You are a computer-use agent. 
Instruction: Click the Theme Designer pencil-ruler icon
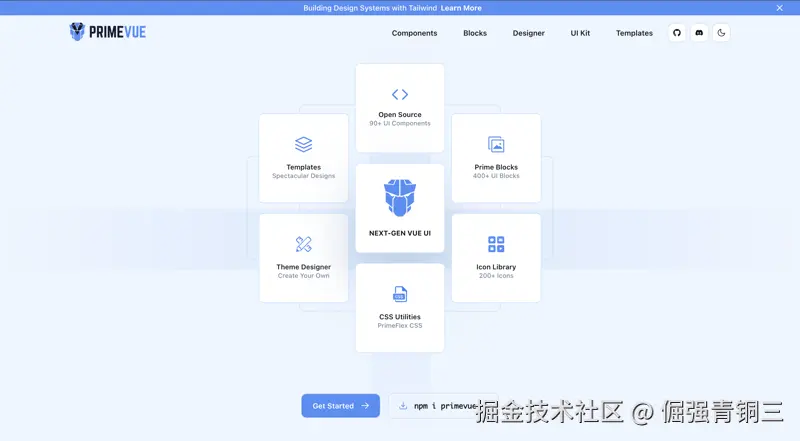tap(304, 244)
